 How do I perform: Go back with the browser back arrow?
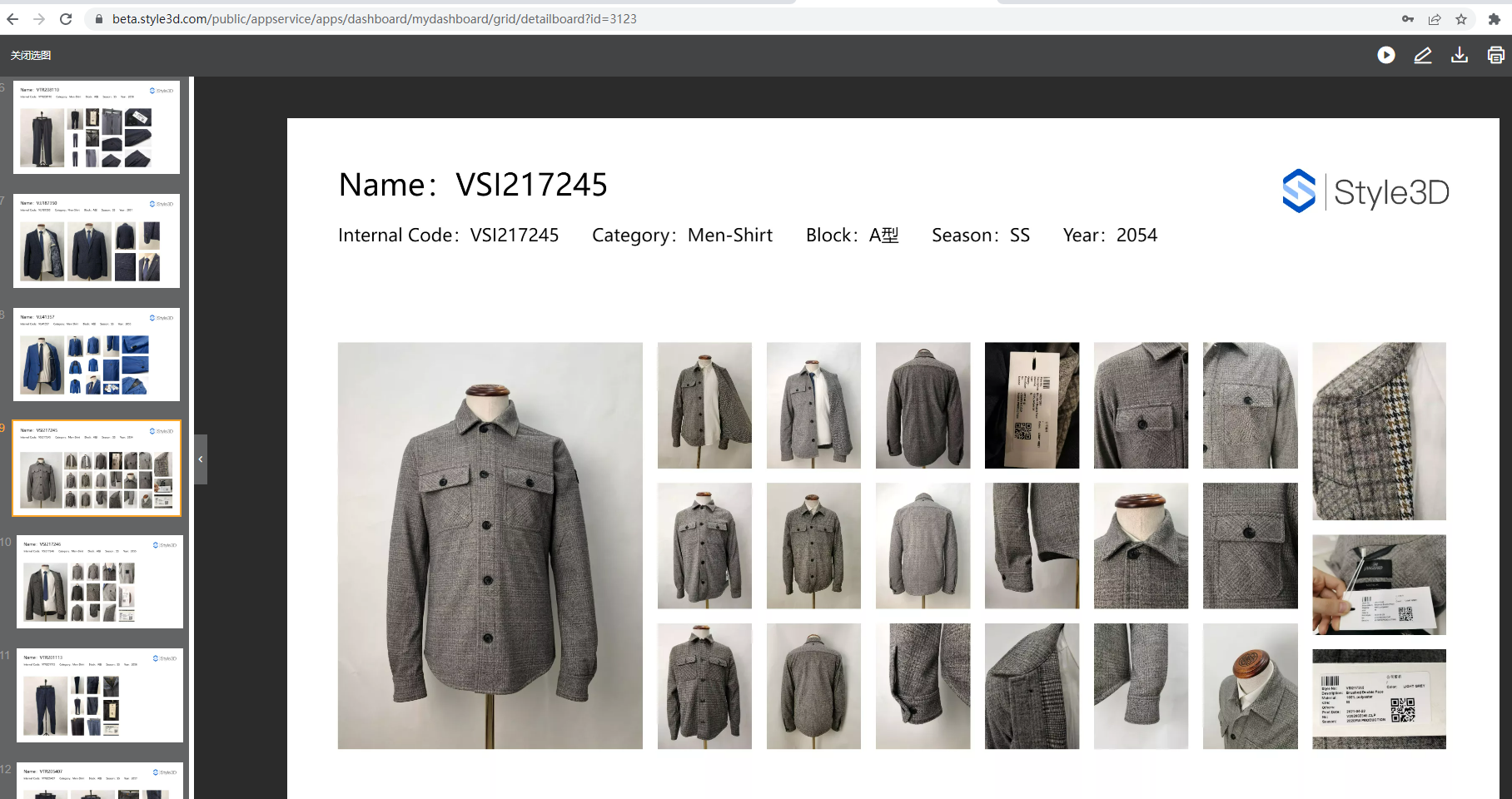12,19
